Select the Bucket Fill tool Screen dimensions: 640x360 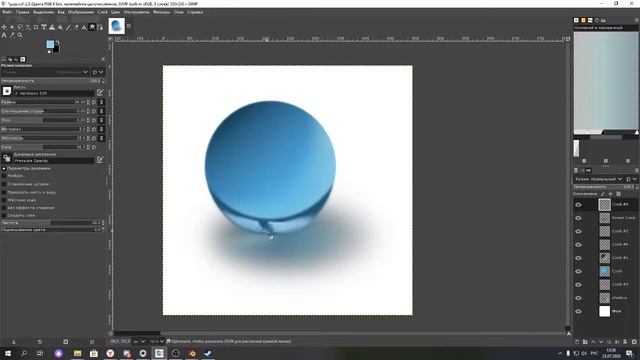click(x=60, y=27)
